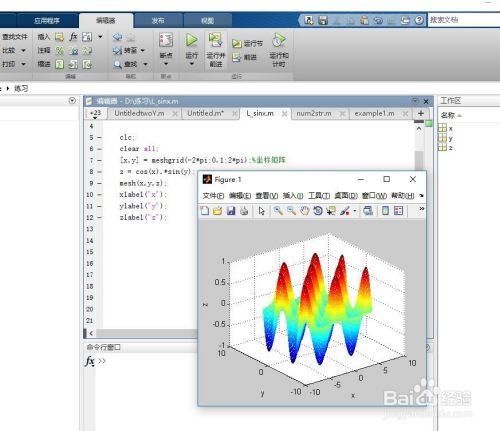
Task: Click Run Section (运行节) button
Action: click(x=247, y=43)
